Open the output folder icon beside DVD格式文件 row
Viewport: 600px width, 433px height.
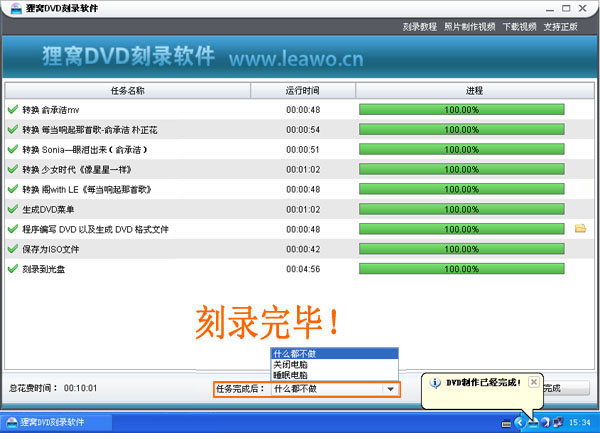(x=580, y=229)
